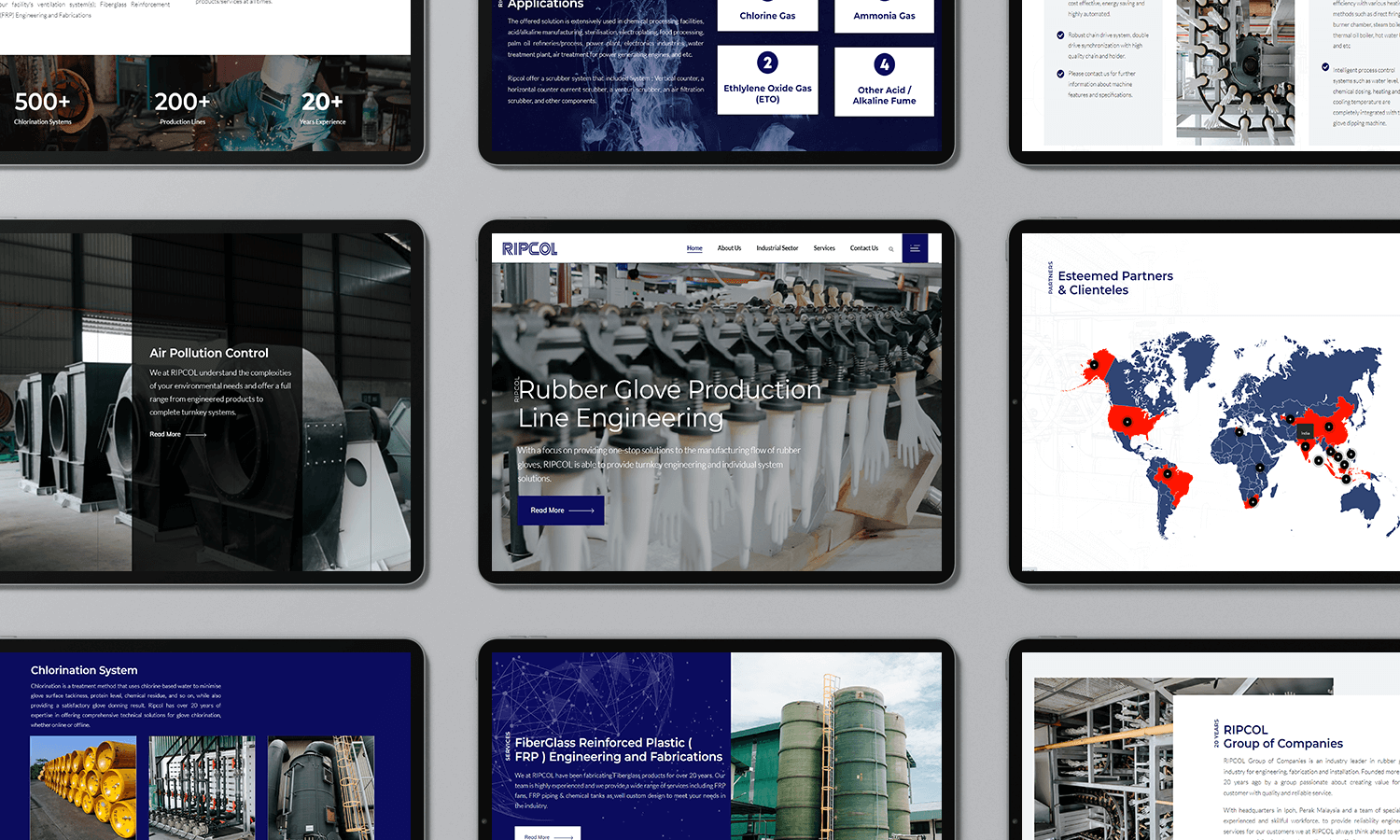Viewport: 1400px width, 840px height.
Task: Open the search magnifier in RIPCOL navbar
Action: tap(891, 249)
